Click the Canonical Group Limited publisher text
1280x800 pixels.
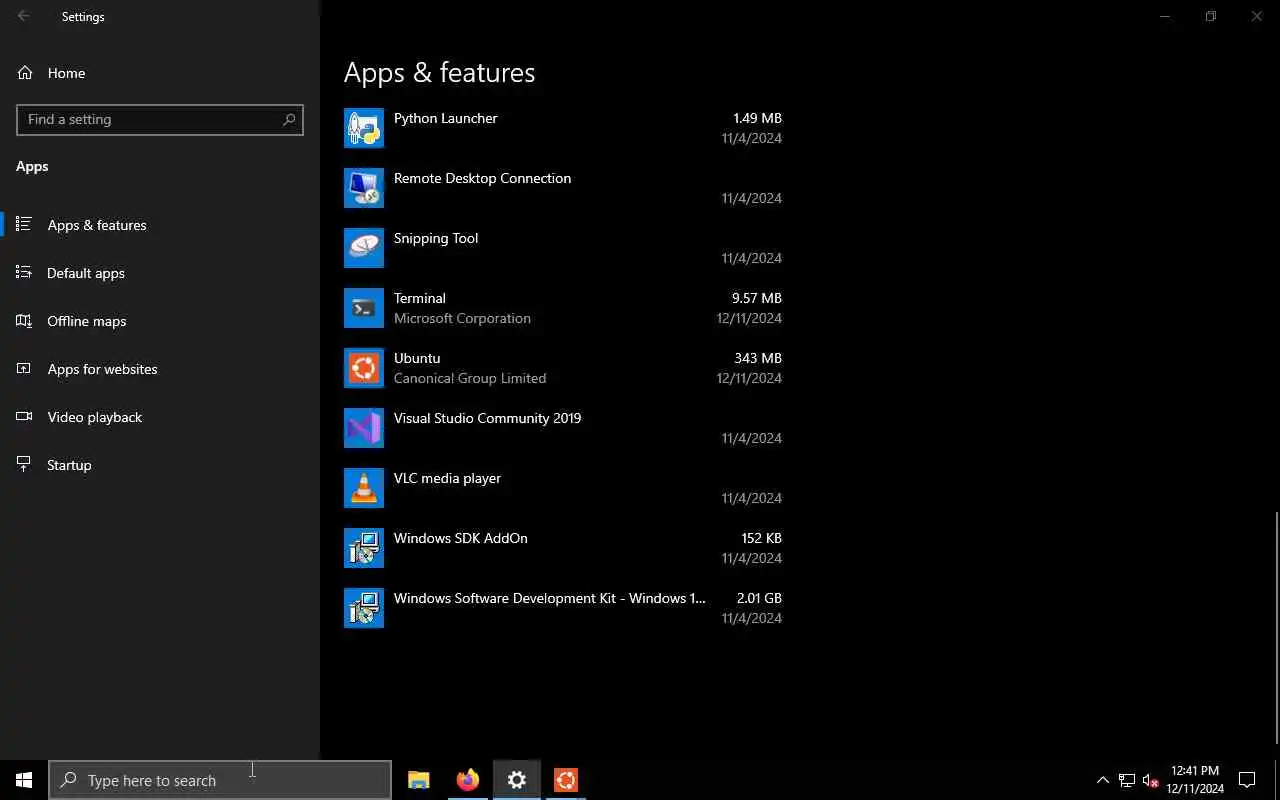[470, 378]
